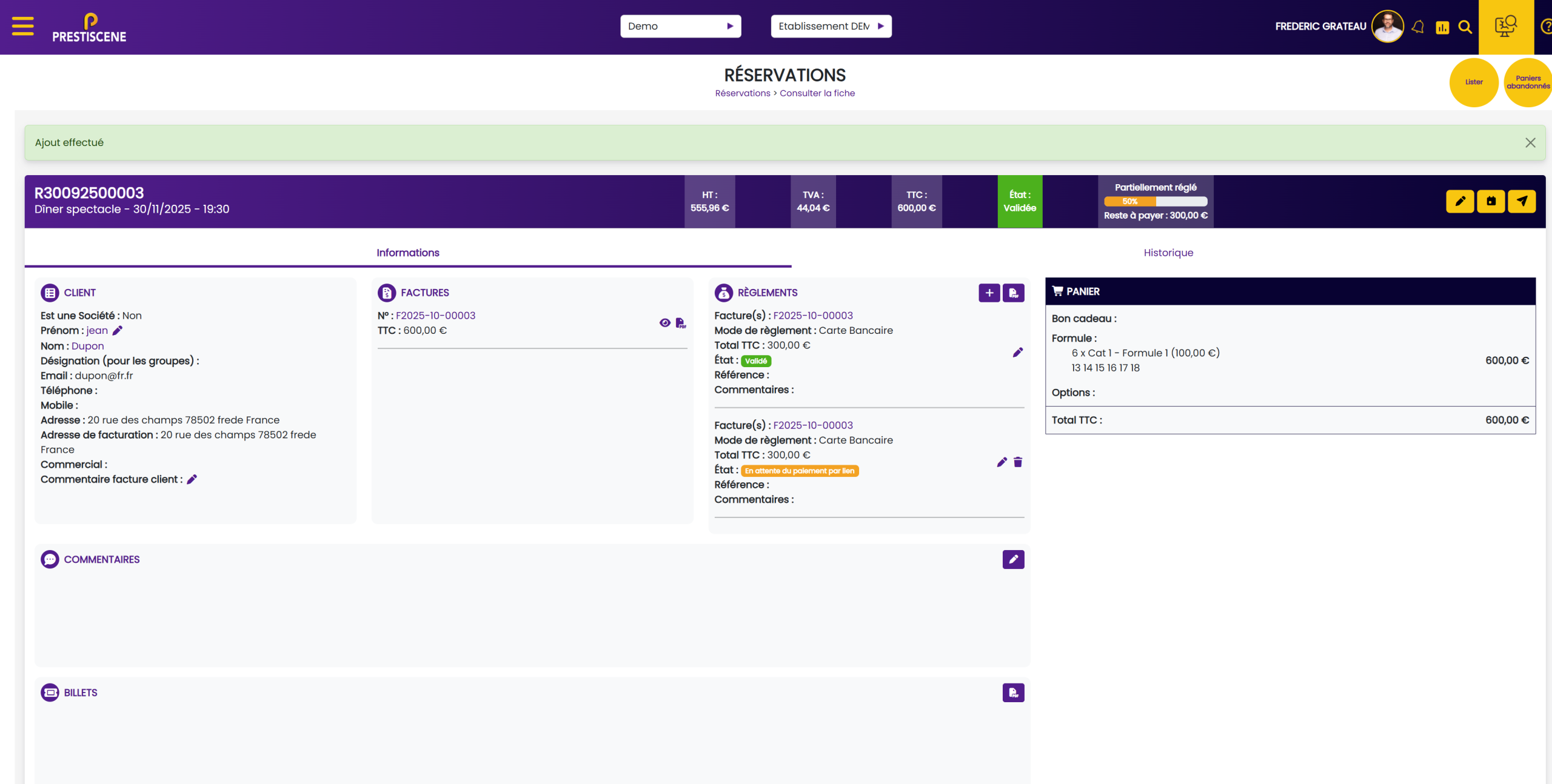This screenshot has width=1552, height=784.
Task: Click the Lister round button
Action: (1473, 82)
